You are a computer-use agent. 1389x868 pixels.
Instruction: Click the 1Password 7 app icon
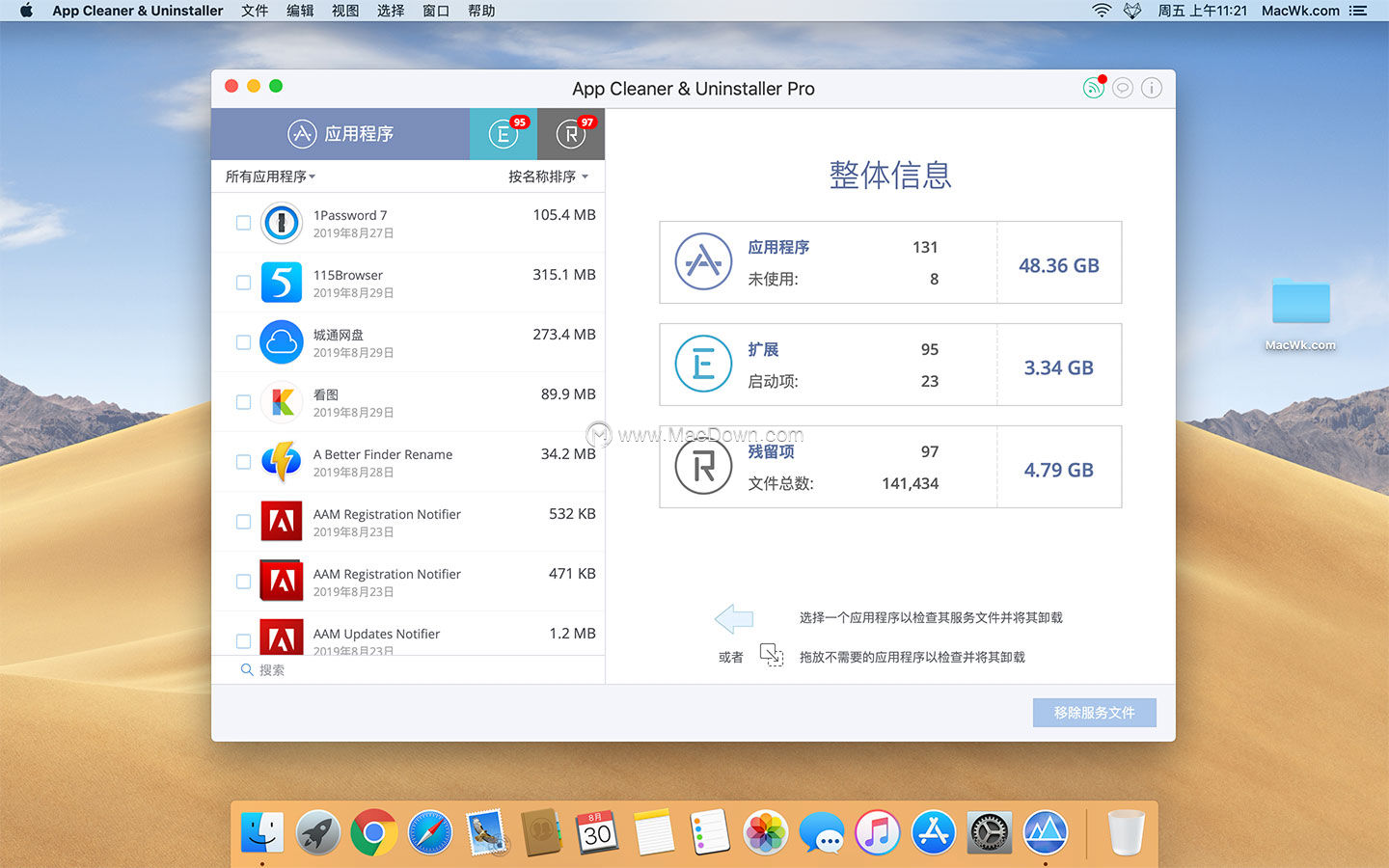pos(282,223)
